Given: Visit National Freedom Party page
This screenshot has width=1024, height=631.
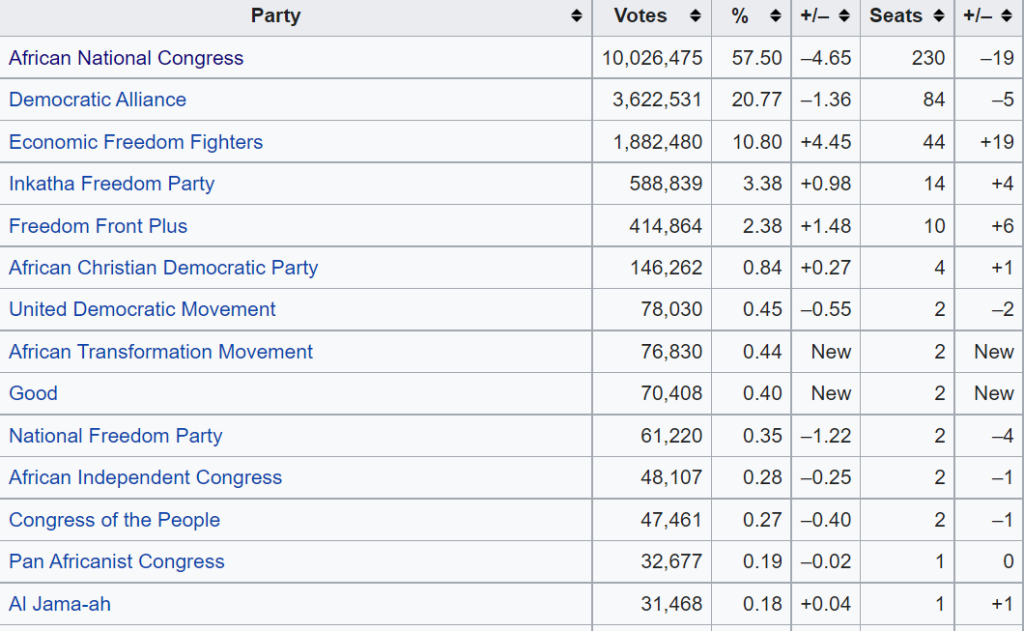Looking at the screenshot, I should (115, 436).
